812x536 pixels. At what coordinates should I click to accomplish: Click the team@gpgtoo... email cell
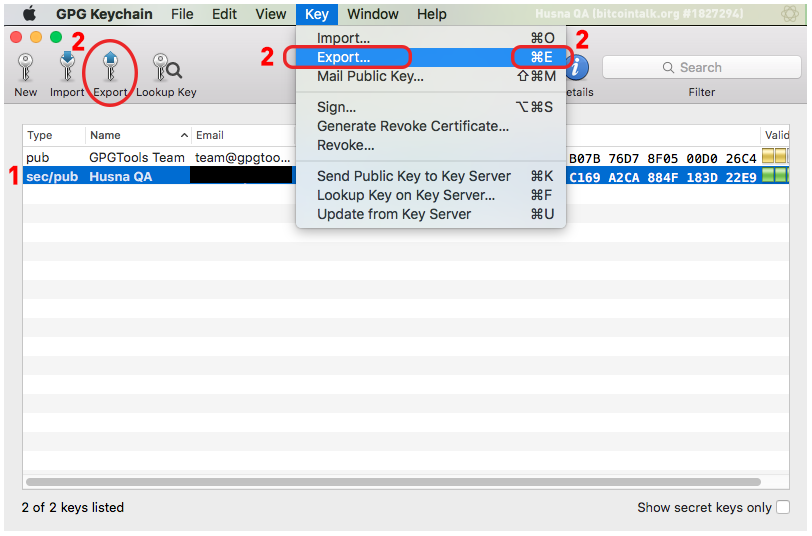click(242, 157)
